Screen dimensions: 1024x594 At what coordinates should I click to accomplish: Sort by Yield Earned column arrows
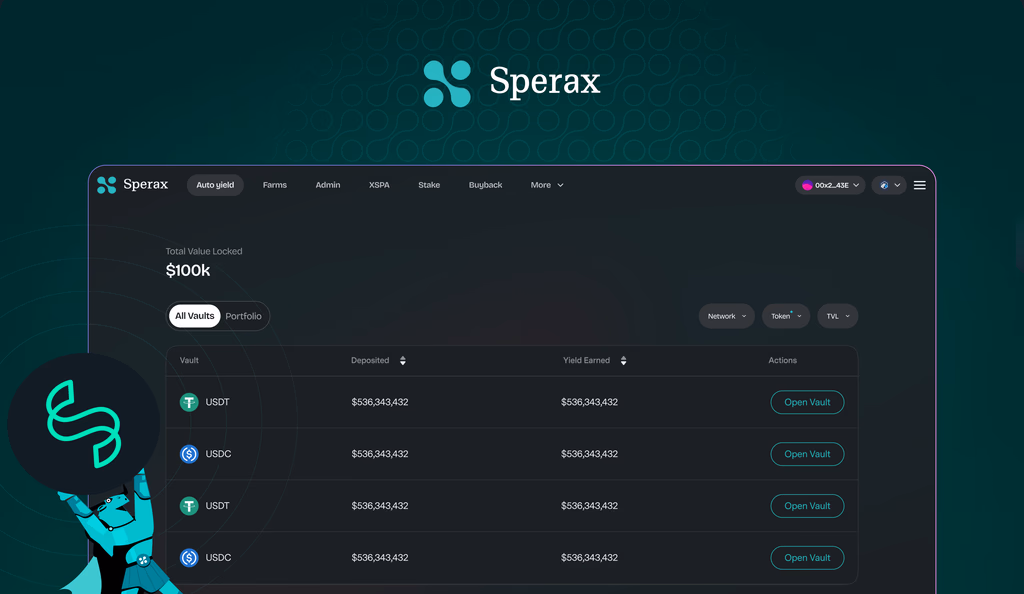(x=623, y=361)
